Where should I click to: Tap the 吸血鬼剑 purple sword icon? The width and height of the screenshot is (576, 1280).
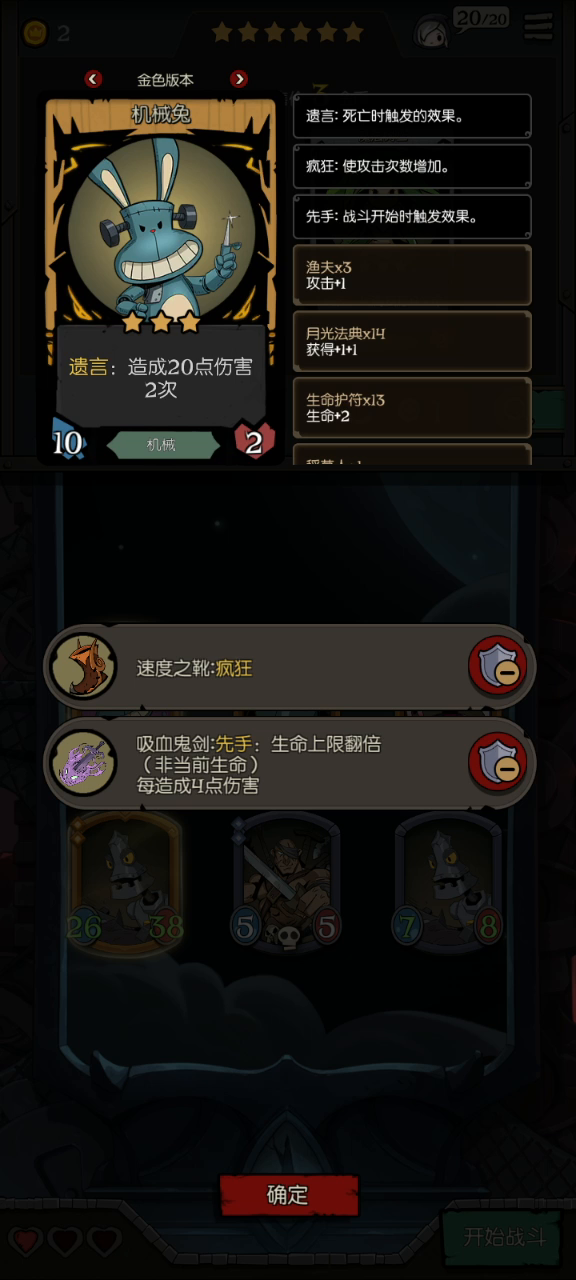(x=85, y=762)
